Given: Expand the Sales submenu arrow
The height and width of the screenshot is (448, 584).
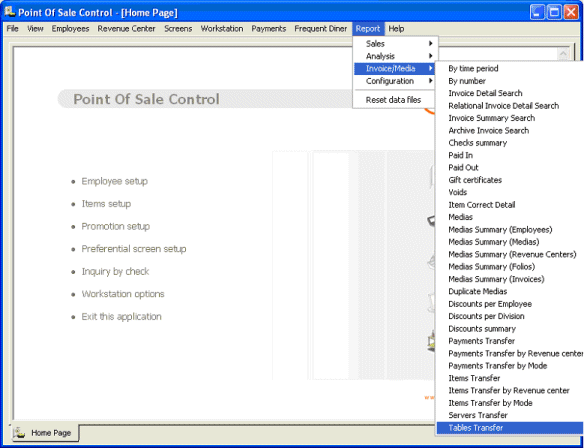Looking at the screenshot, I should [x=431, y=44].
